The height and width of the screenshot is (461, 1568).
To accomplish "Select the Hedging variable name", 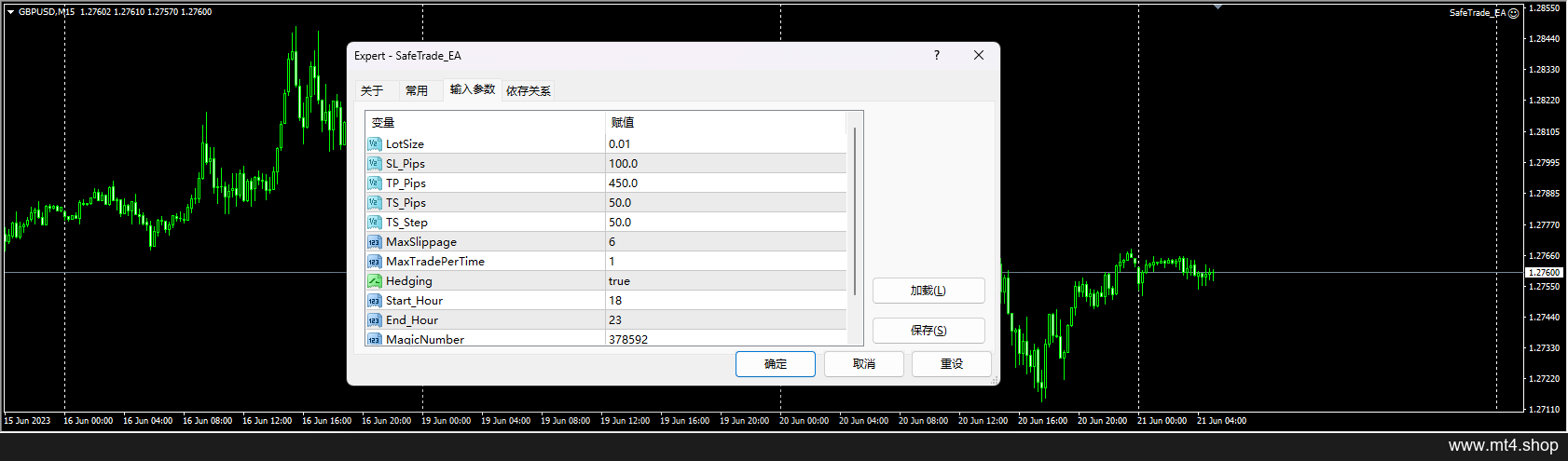I will [x=409, y=280].
